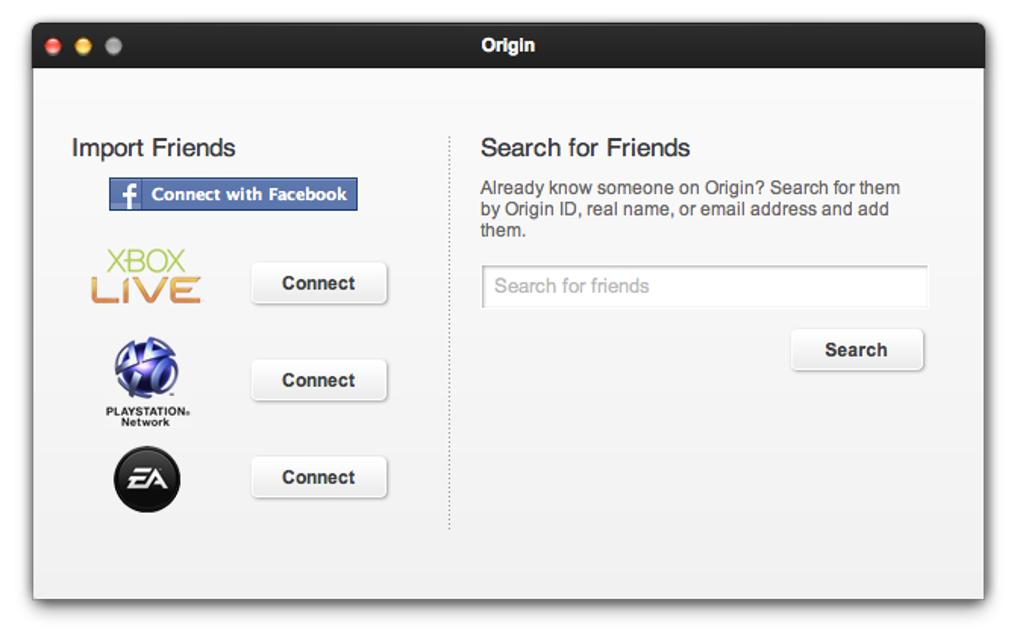Viewport: 1020px width, 643px height.
Task: Connect your Xbox Live account
Action: (x=318, y=284)
